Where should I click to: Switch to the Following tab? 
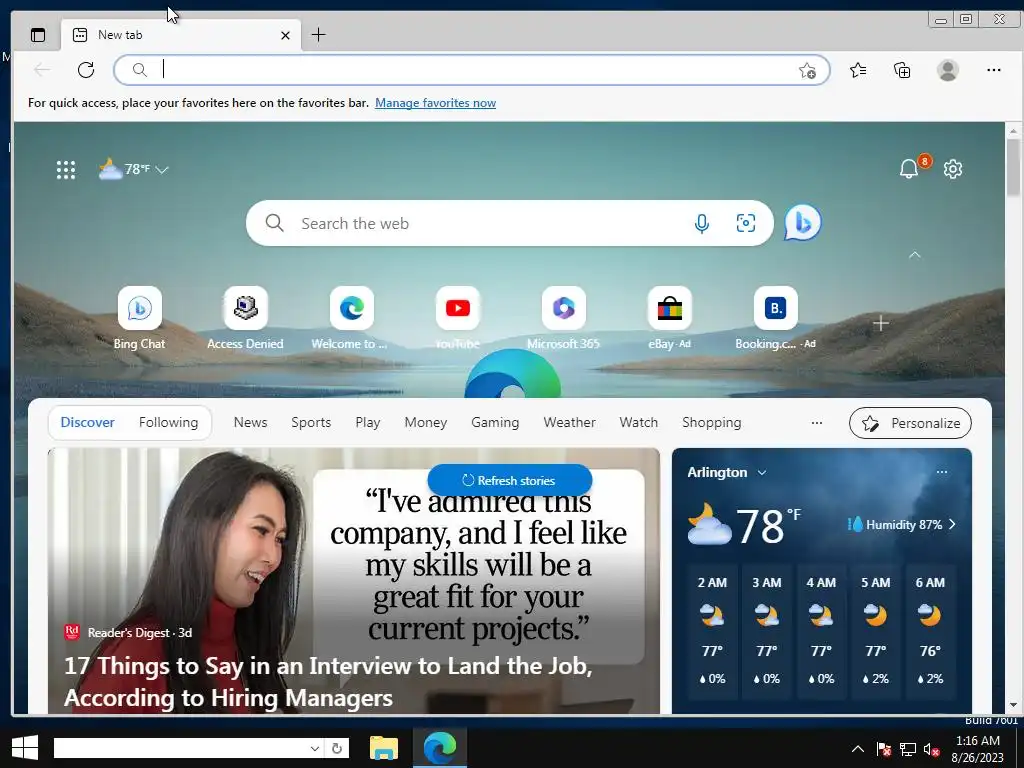point(168,423)
